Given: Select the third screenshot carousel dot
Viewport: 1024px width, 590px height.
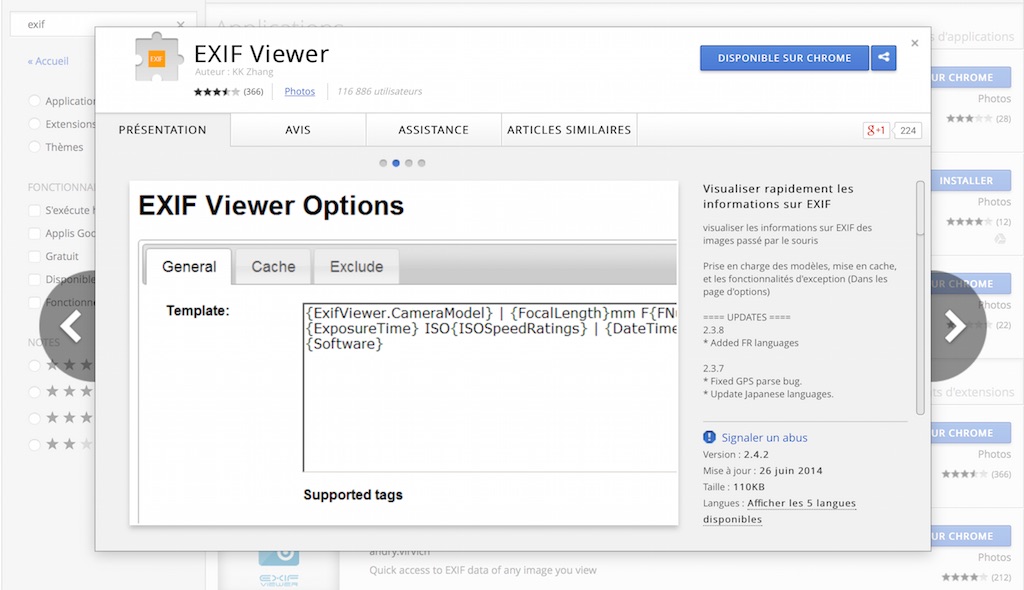Looking at the screenshot, I should coord(409,163).
